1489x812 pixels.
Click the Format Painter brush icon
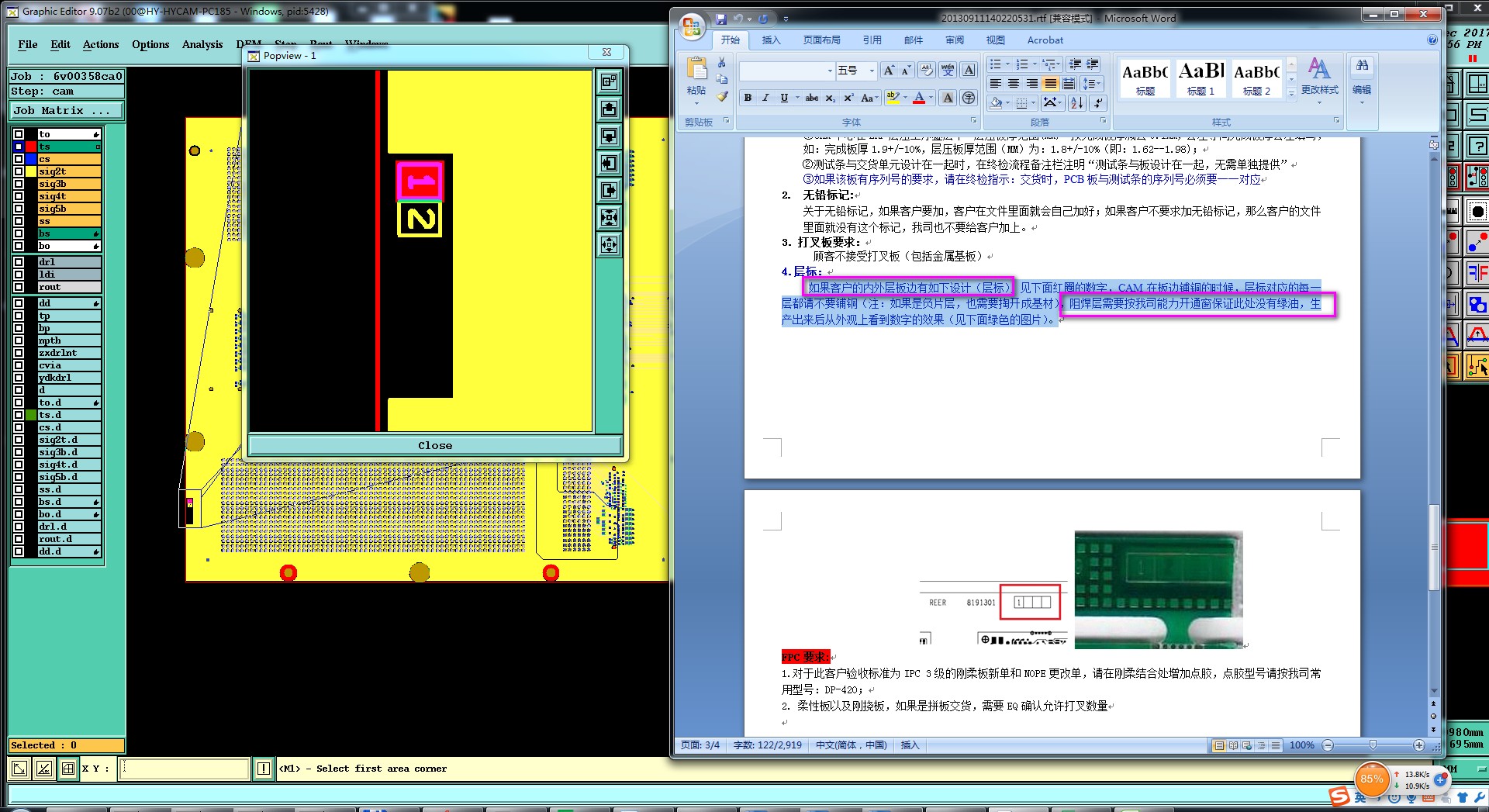click(x=722, y=96)
